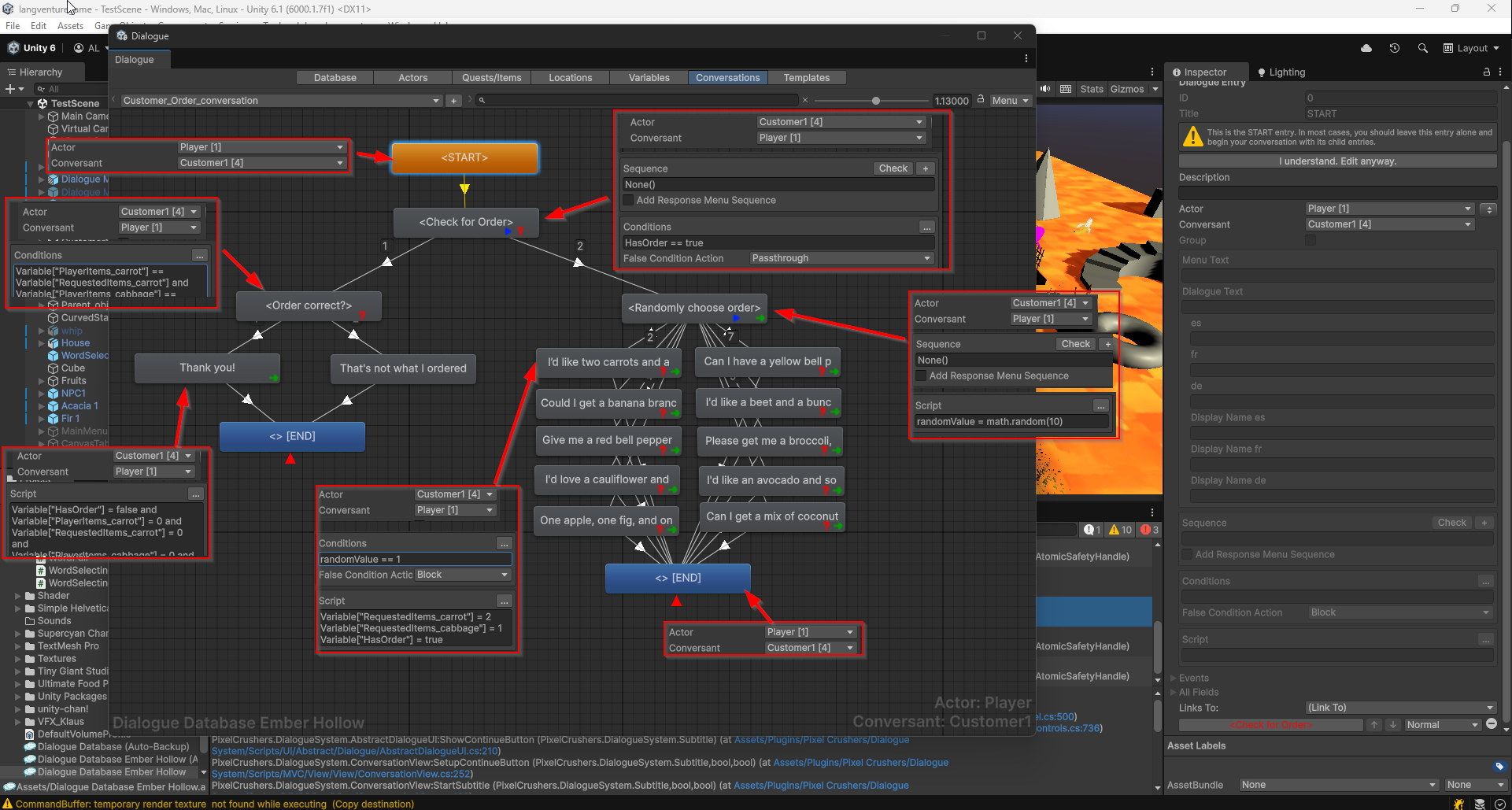Click the cache server status icon
Image resolution: width=1512 pixels, height=810 pixels.
(x=1480, y=804)
